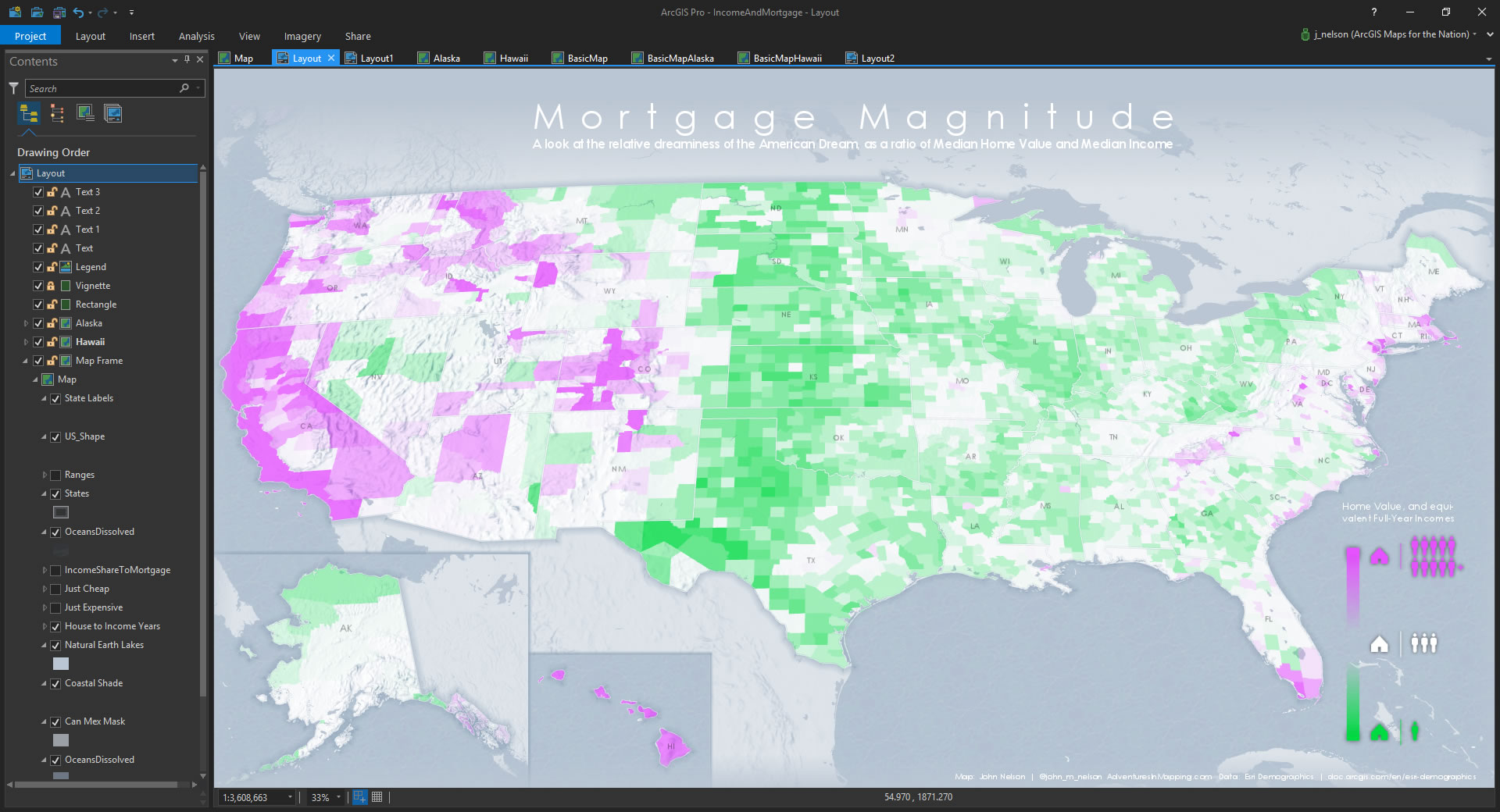Switch to the Layout ribbon tab

91,36
